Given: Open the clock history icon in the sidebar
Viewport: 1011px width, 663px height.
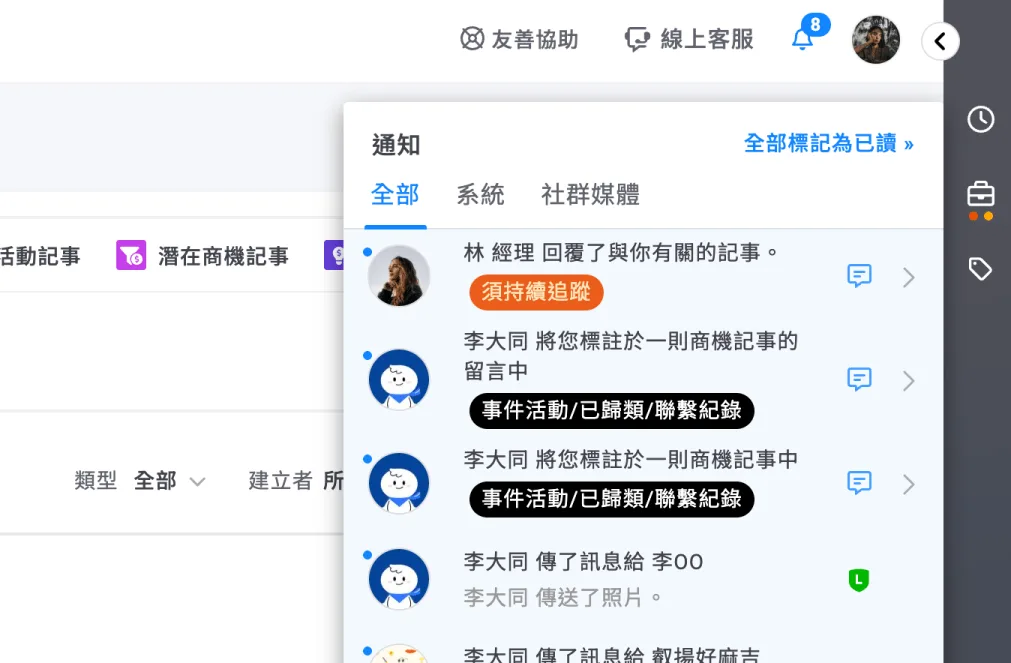Looking at the screenshot, I should (980, 119).
